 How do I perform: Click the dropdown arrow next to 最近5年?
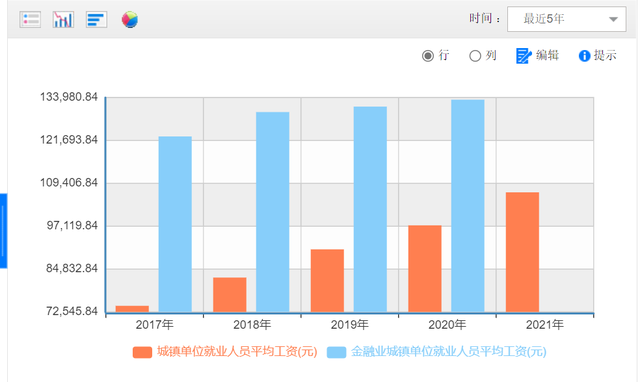click(613, 19)
